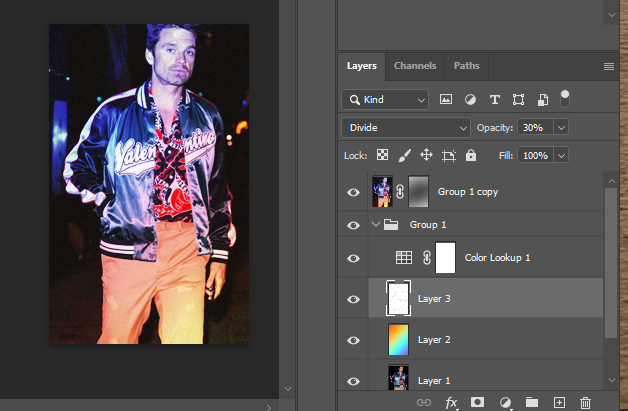Click layers panel vertical scrollbar thumb
The height and width of the screenshot is (411, 628).
[x=612, y=263]
